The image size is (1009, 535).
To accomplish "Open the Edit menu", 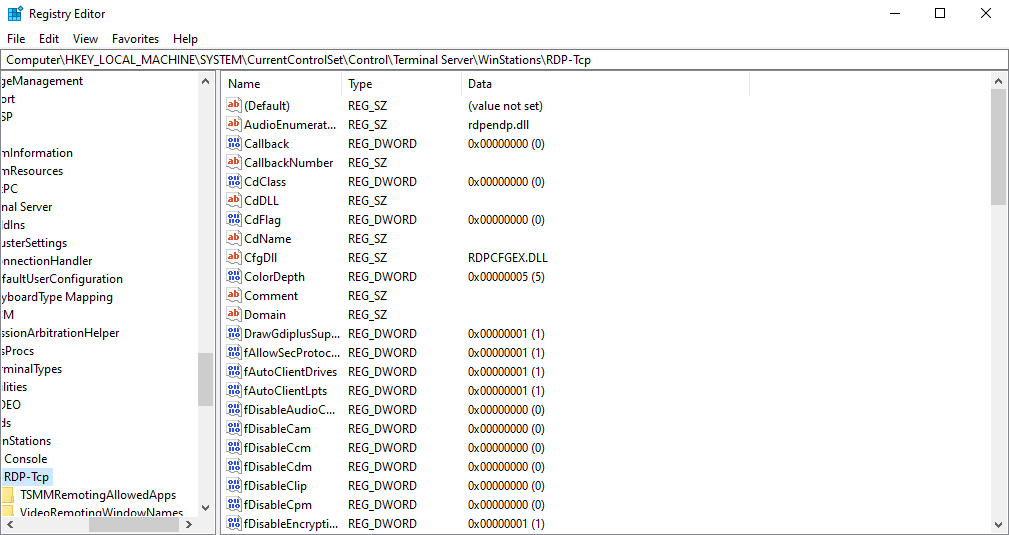I will point(49,39).
